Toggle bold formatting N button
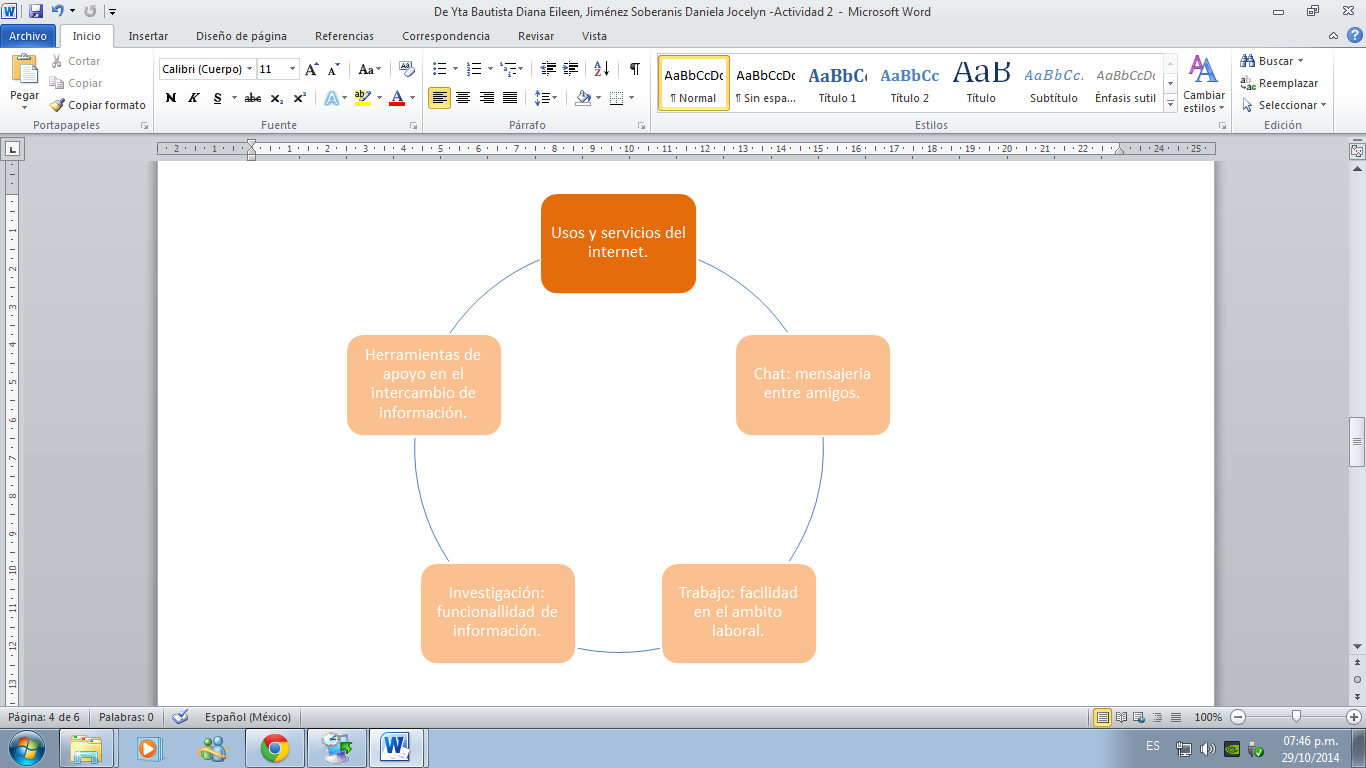Image resolution: width=1366 pixels, height=768 pixels. 170,98
